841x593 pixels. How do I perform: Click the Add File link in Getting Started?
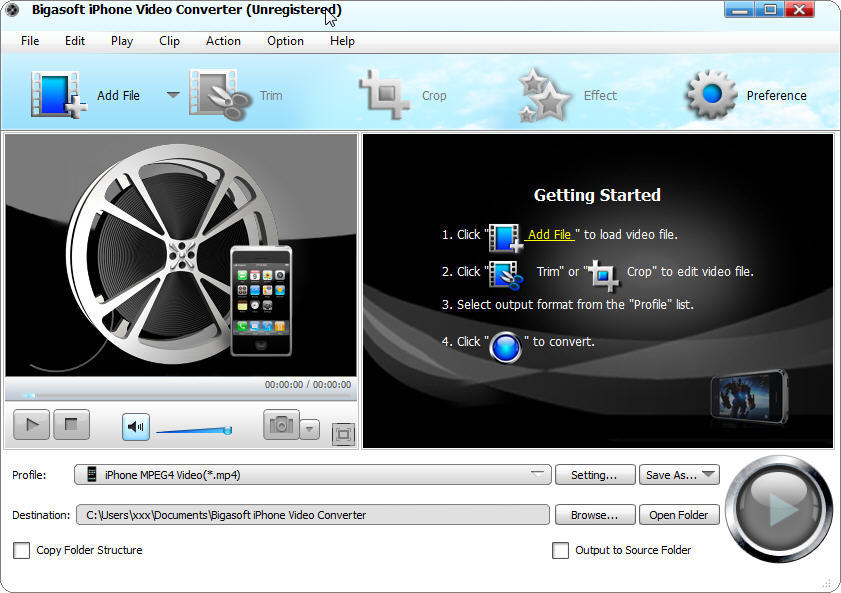[x=549, y=234]
